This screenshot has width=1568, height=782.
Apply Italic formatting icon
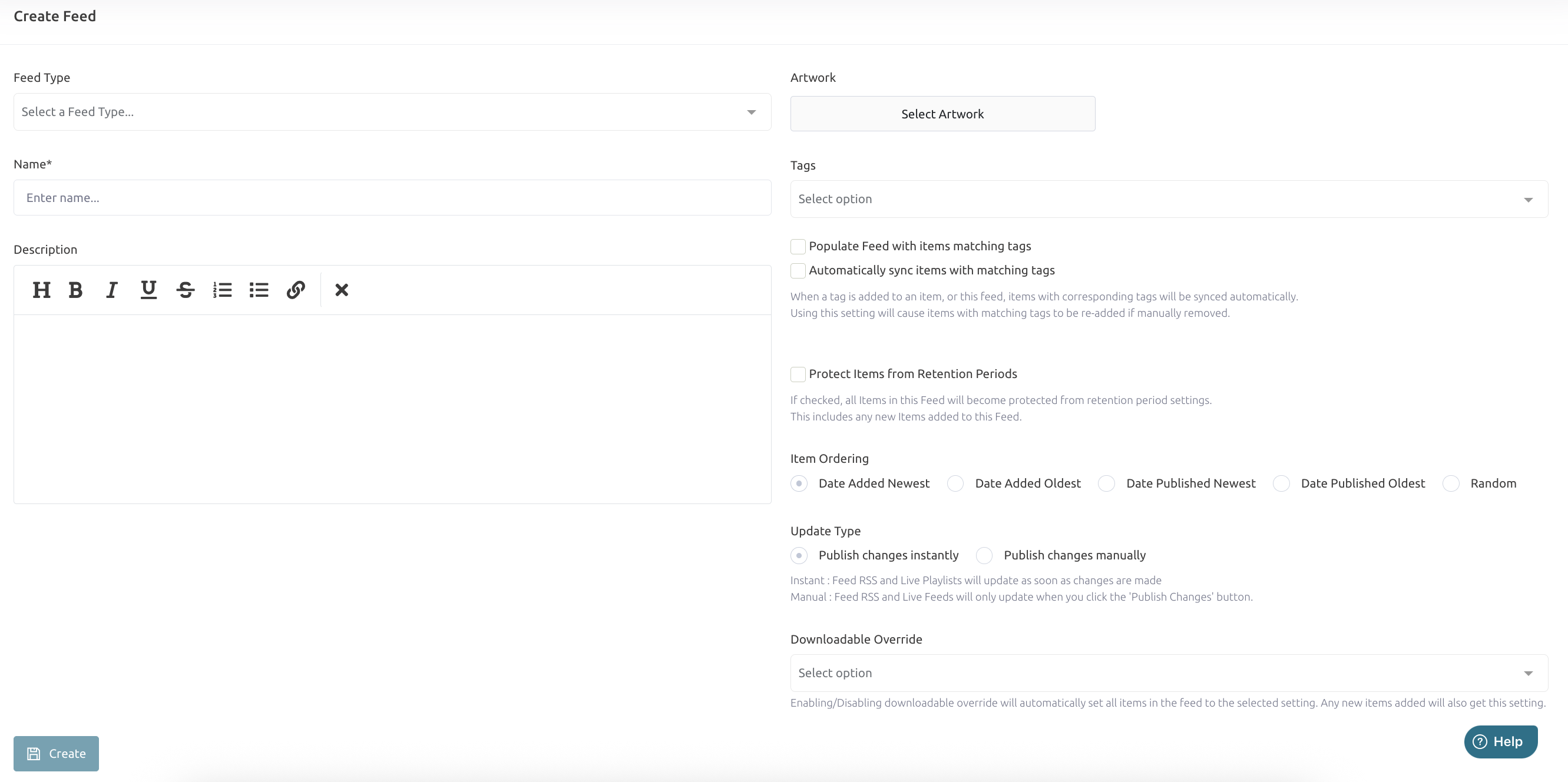111,290
